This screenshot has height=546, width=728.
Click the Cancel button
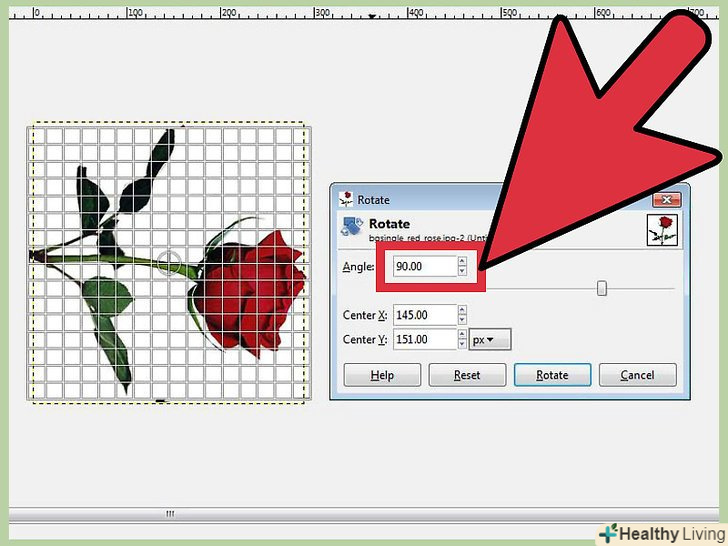tap(636, 375)
